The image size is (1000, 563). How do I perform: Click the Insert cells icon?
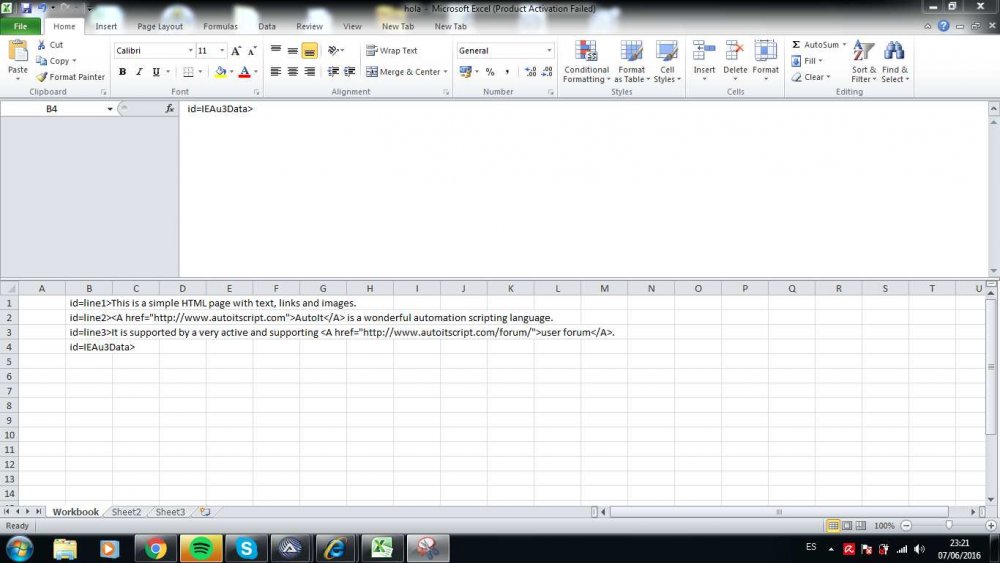pos(704,50)
